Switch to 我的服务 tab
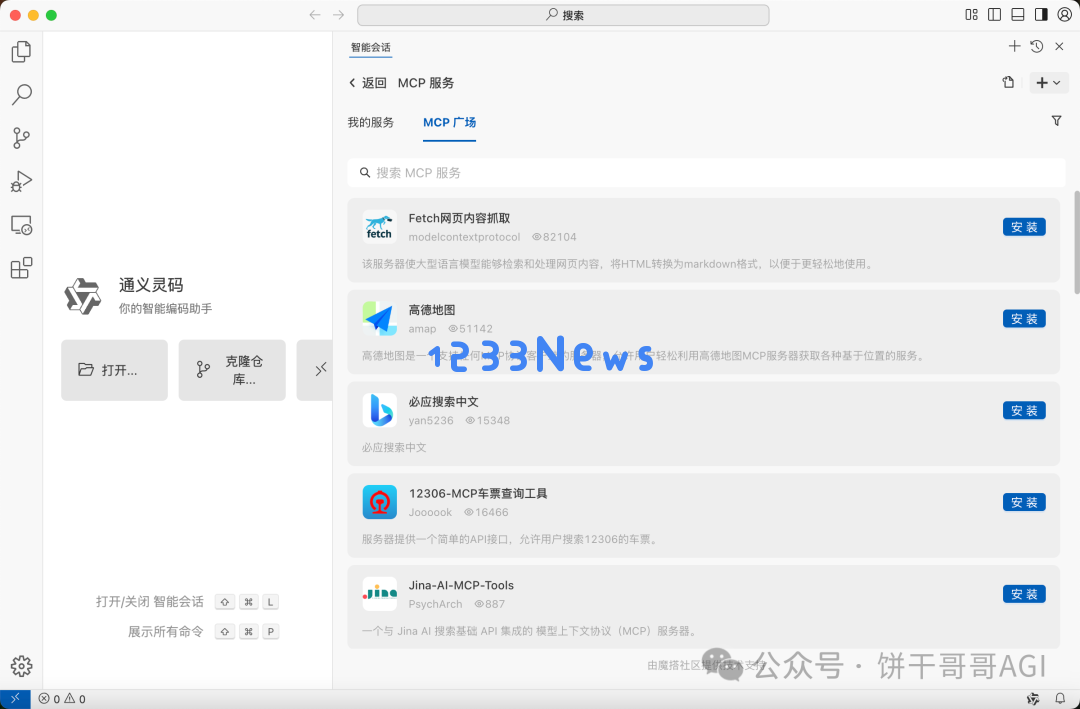This screenshot has height=709, width=1080. (x=371, y=123)
